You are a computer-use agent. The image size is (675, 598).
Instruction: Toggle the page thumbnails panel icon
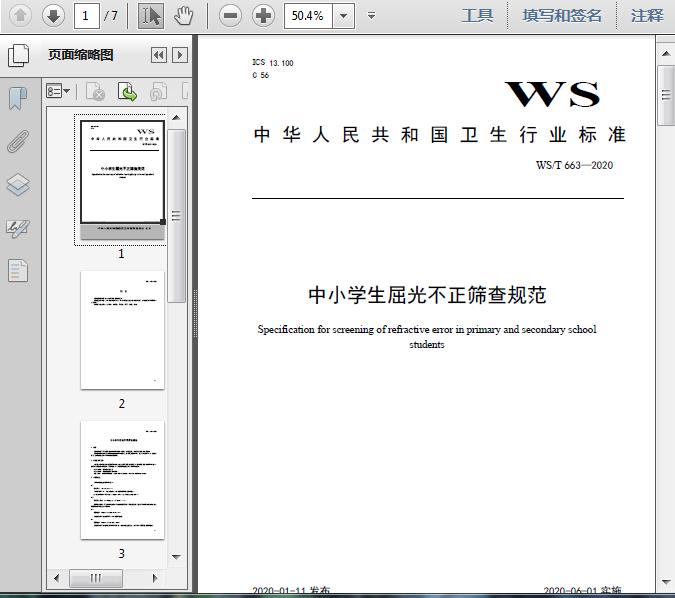point(18,55)
